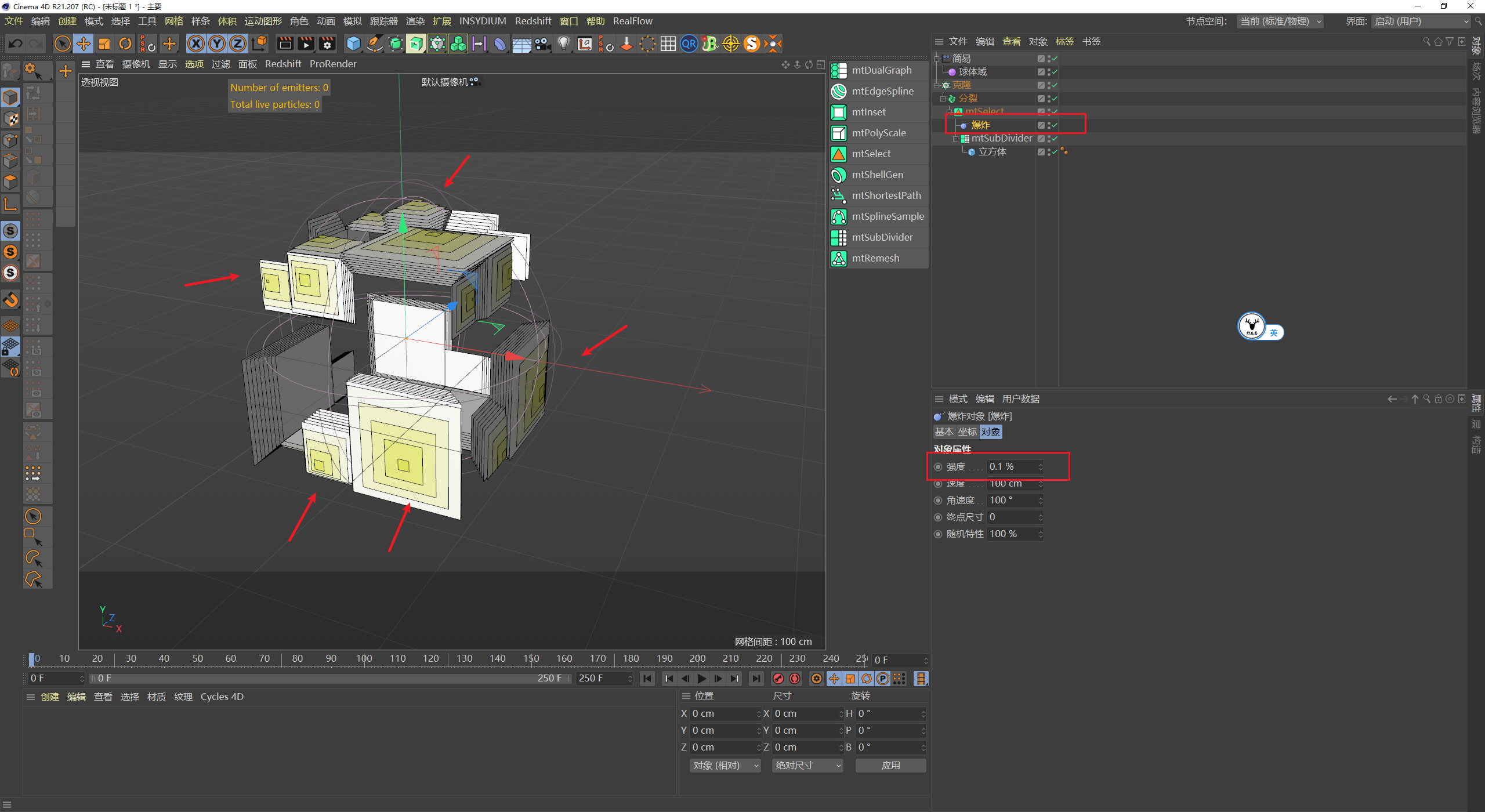Click the 应用 button
Image resolution: width=1485 pixels, height=812 pixels.
[890, 766]
